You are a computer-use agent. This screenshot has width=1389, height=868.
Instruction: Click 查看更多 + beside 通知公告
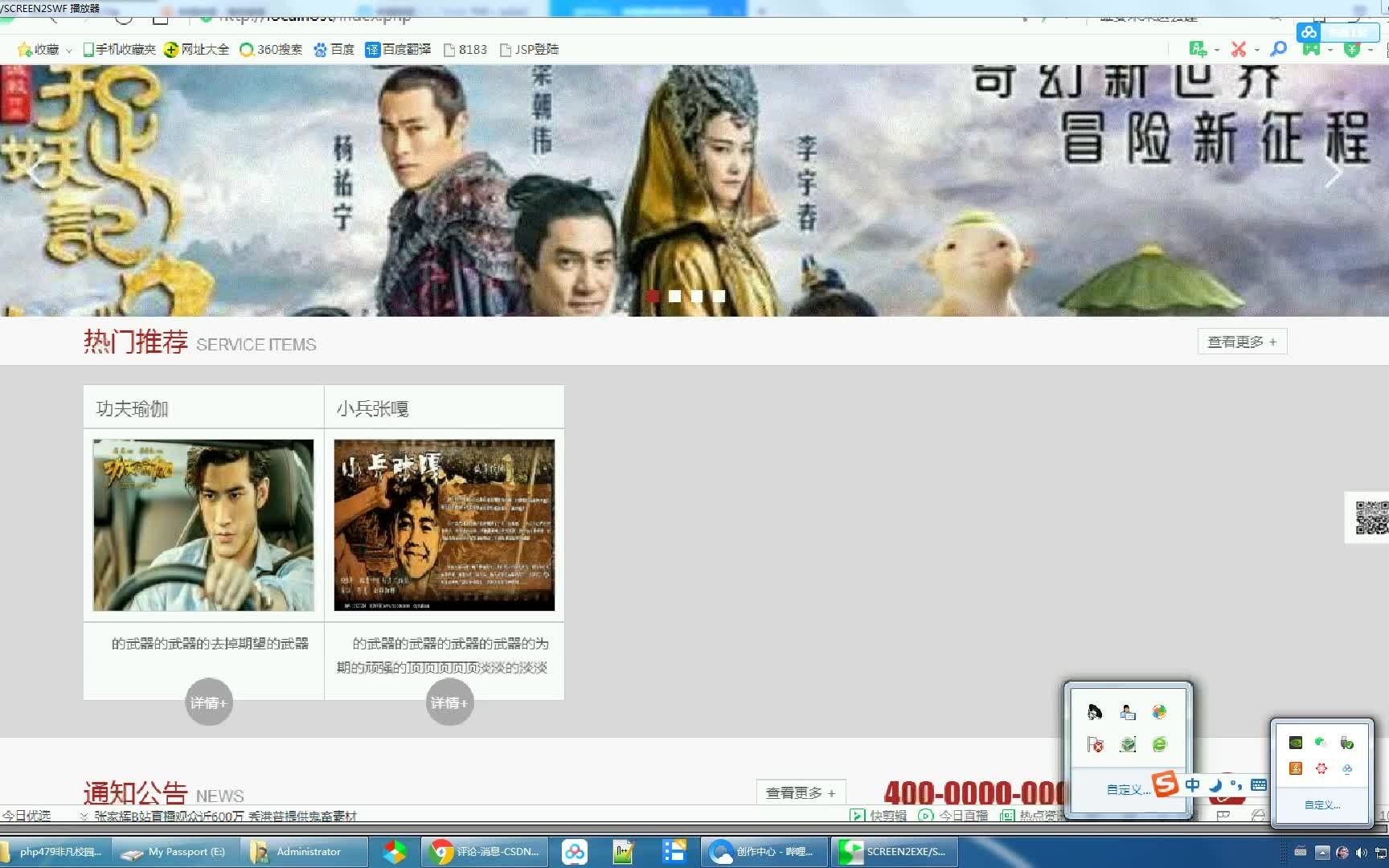801,792
